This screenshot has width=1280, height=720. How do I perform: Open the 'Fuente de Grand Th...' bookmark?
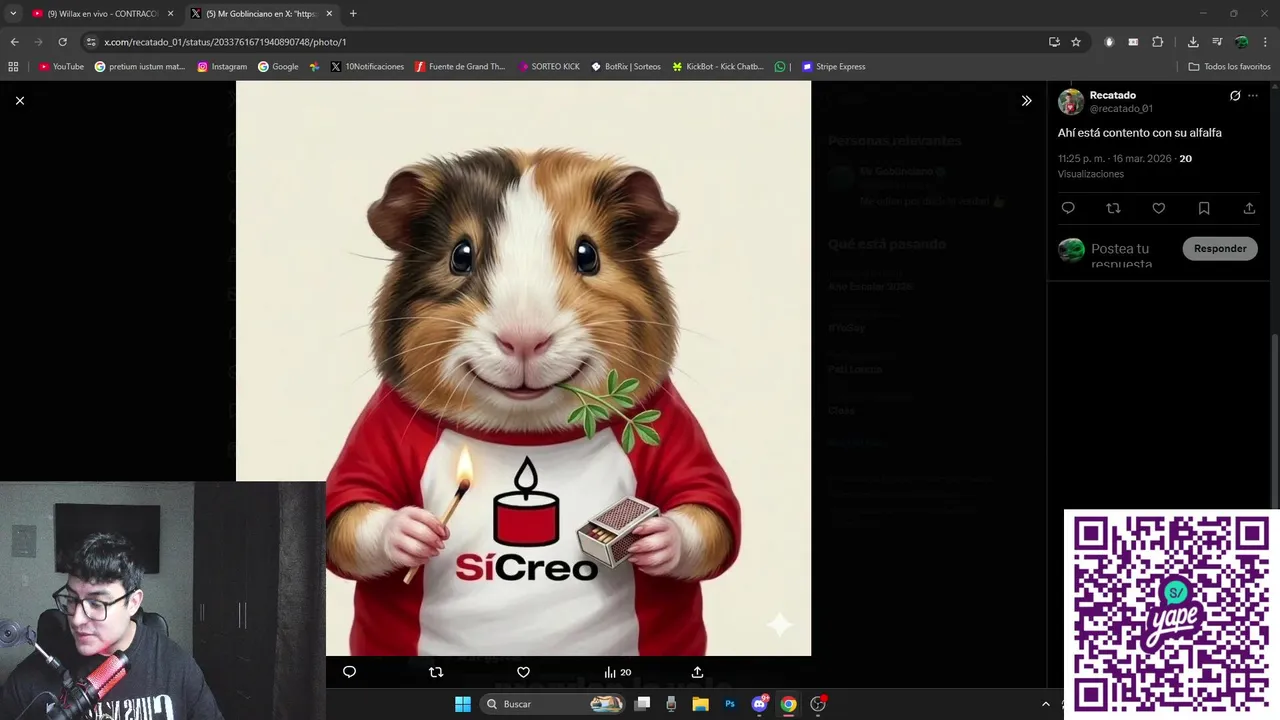pos(460,67)
